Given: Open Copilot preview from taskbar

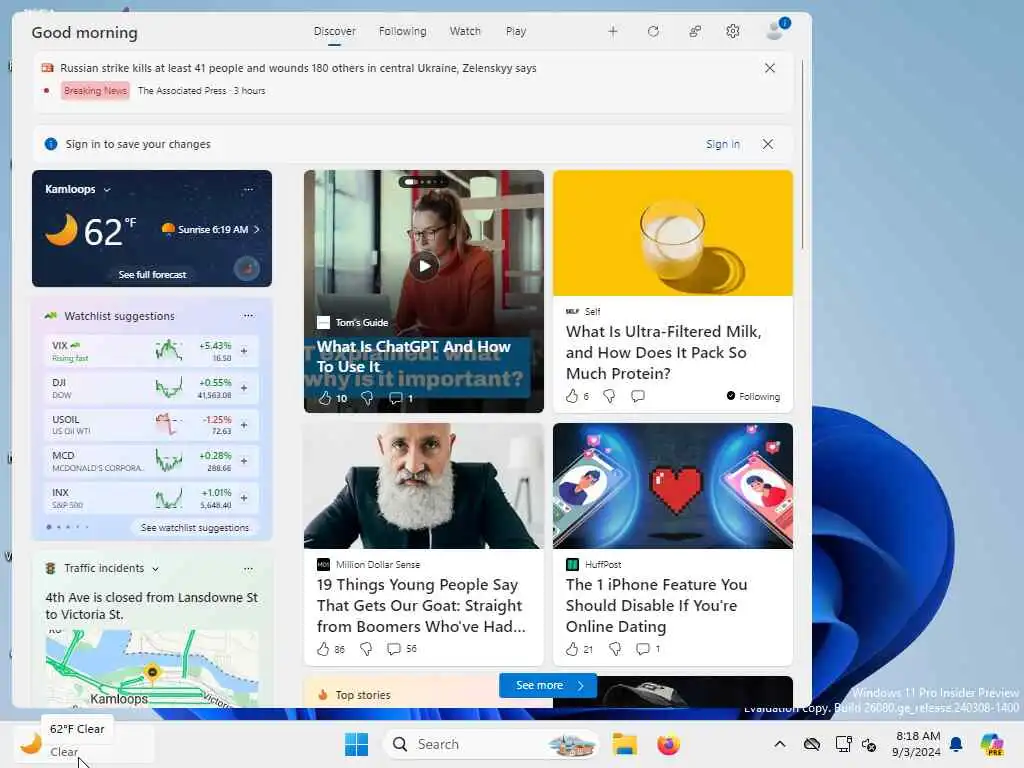Looking at the screenshot, I should point(992,744).
